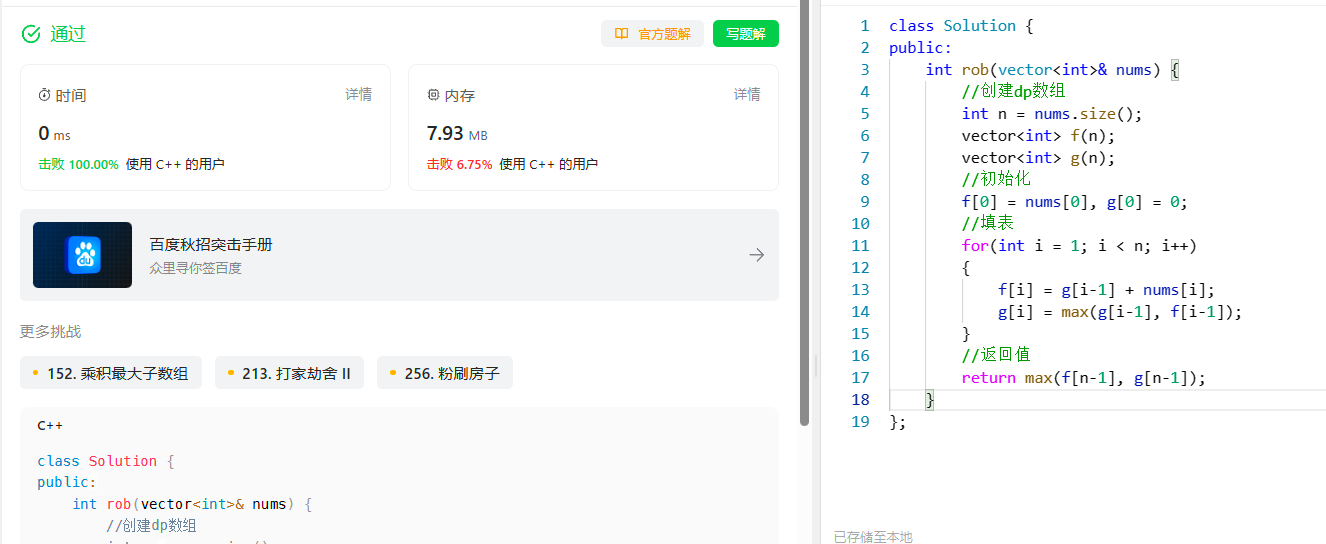Click the 'int rob(vector<int>& nums) {' editor line
Screen dimensions: 1326x544
pos(1053,70)
